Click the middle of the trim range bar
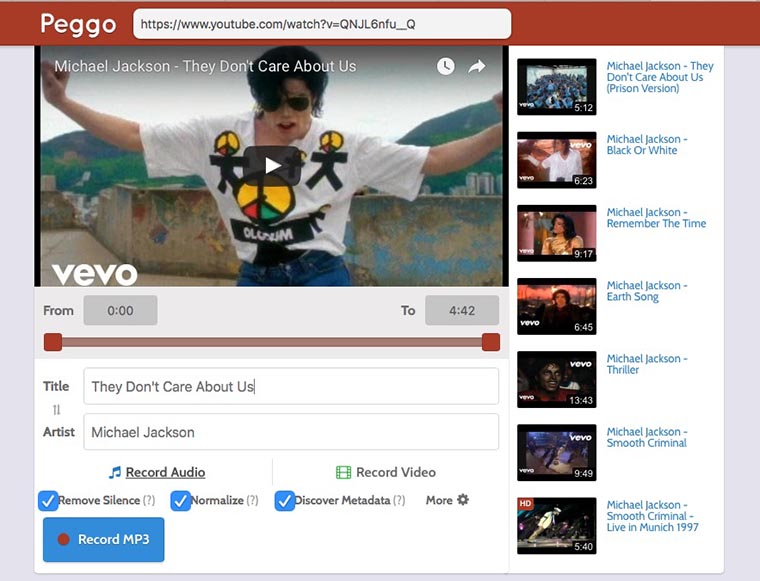 [x=272, y=342]
